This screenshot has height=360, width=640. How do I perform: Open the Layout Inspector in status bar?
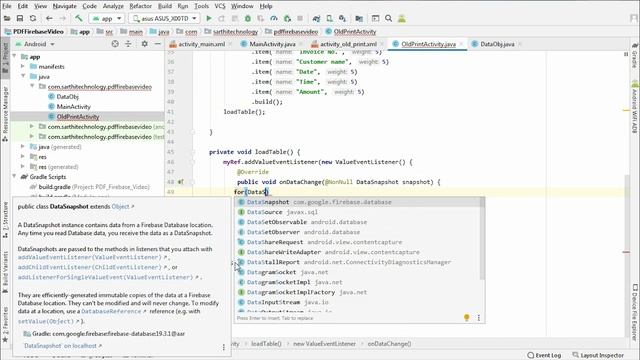point(598,356)
